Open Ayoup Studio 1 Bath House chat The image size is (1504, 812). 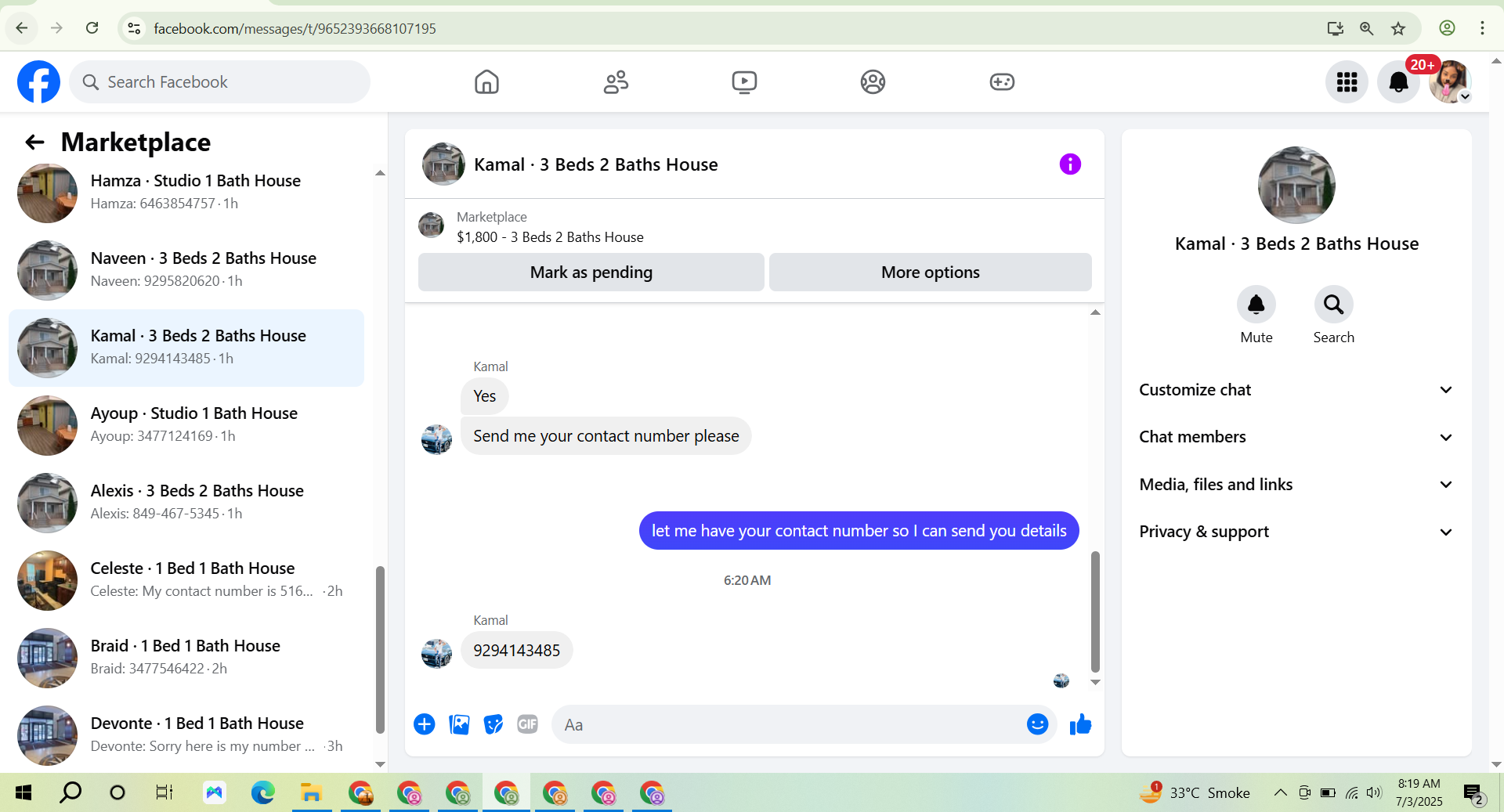point(186,425)
